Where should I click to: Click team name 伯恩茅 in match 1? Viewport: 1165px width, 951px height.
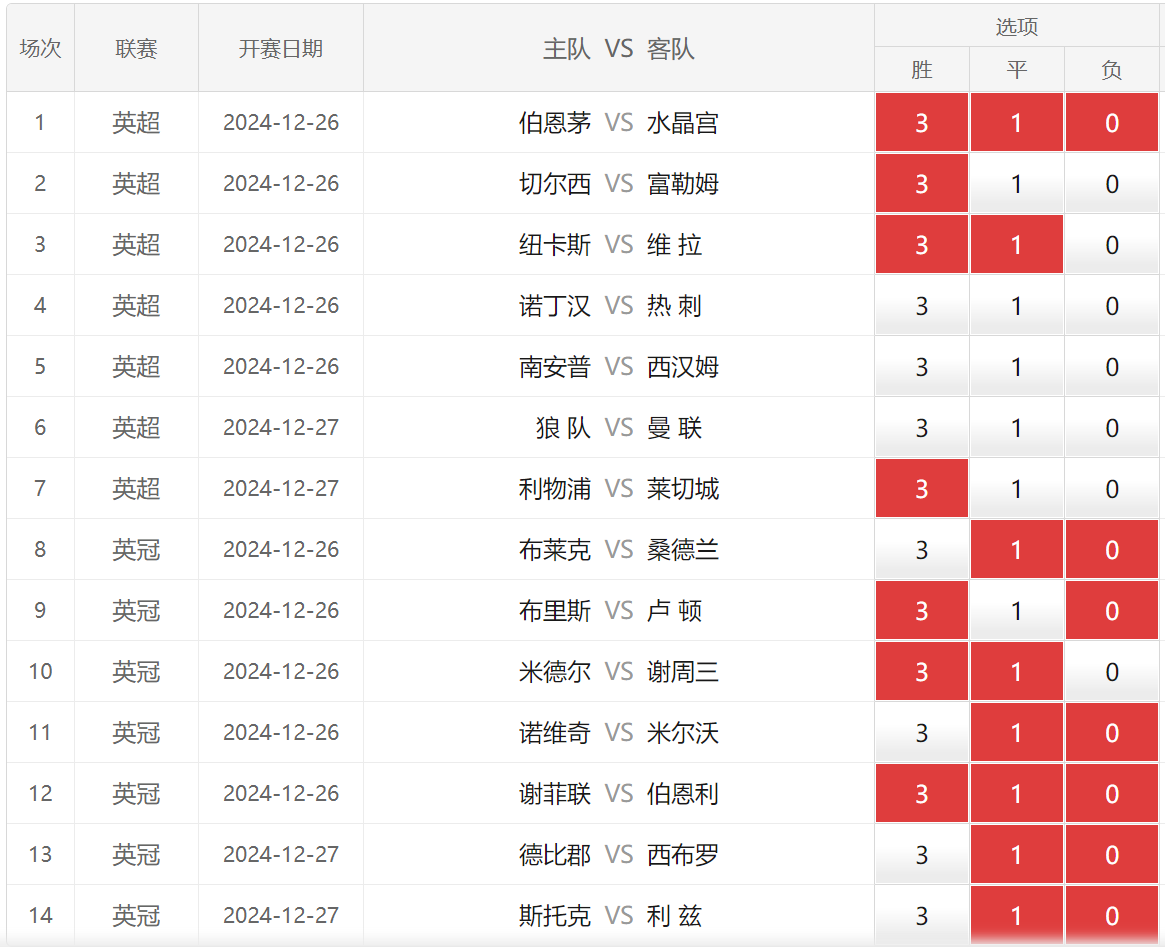tap(554, 123)
